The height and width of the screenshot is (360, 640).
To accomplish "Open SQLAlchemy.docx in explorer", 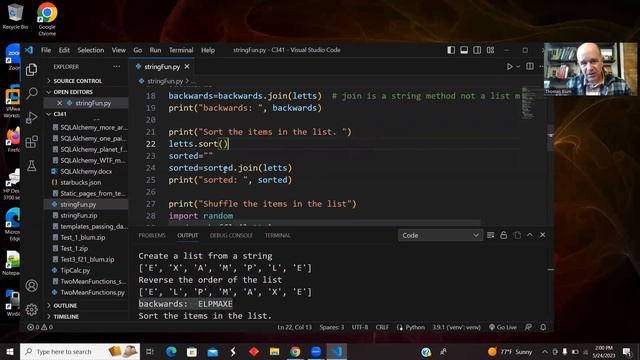I will coord(86,171).
